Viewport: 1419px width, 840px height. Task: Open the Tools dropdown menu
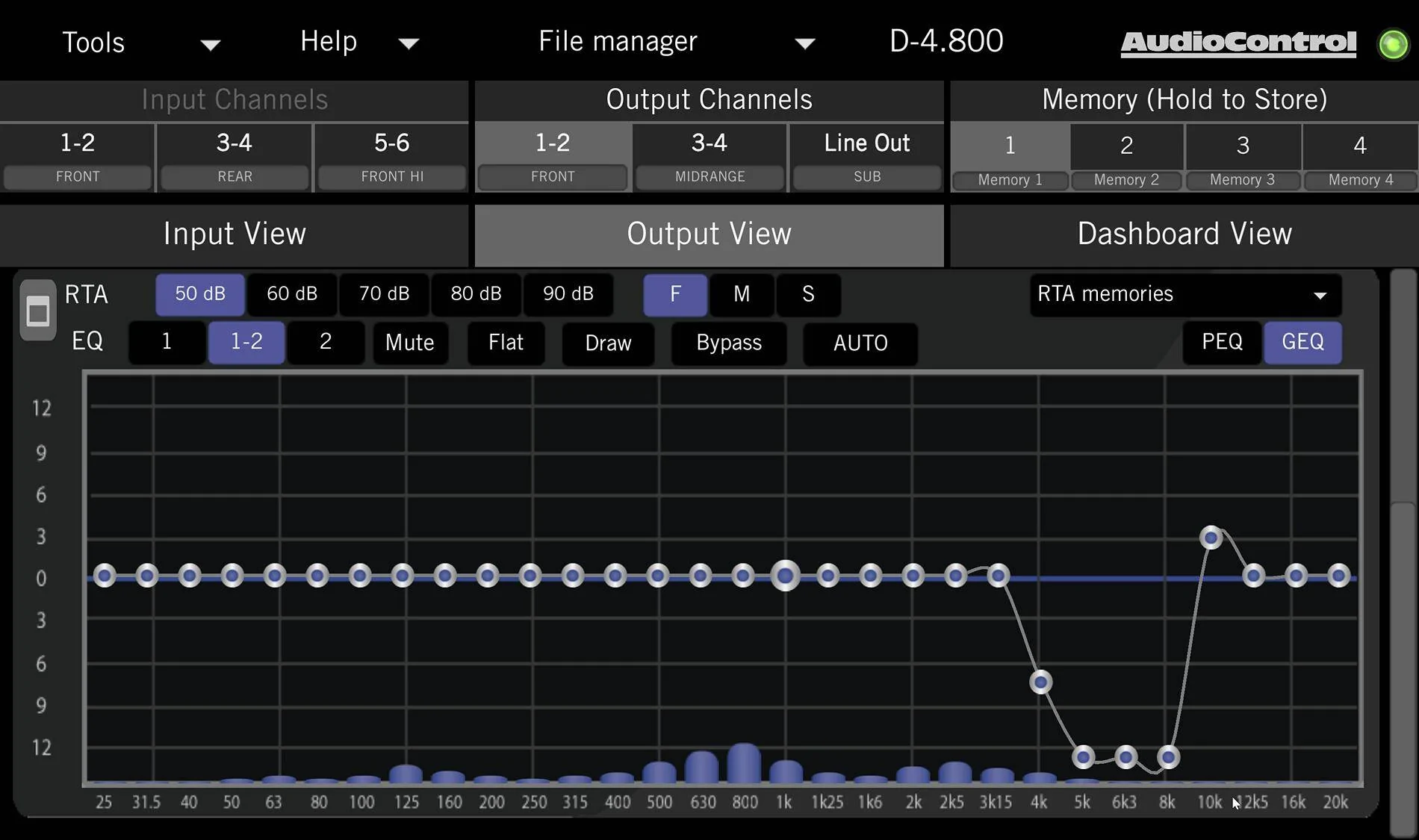pyautogui.click(x=140, y=43)
